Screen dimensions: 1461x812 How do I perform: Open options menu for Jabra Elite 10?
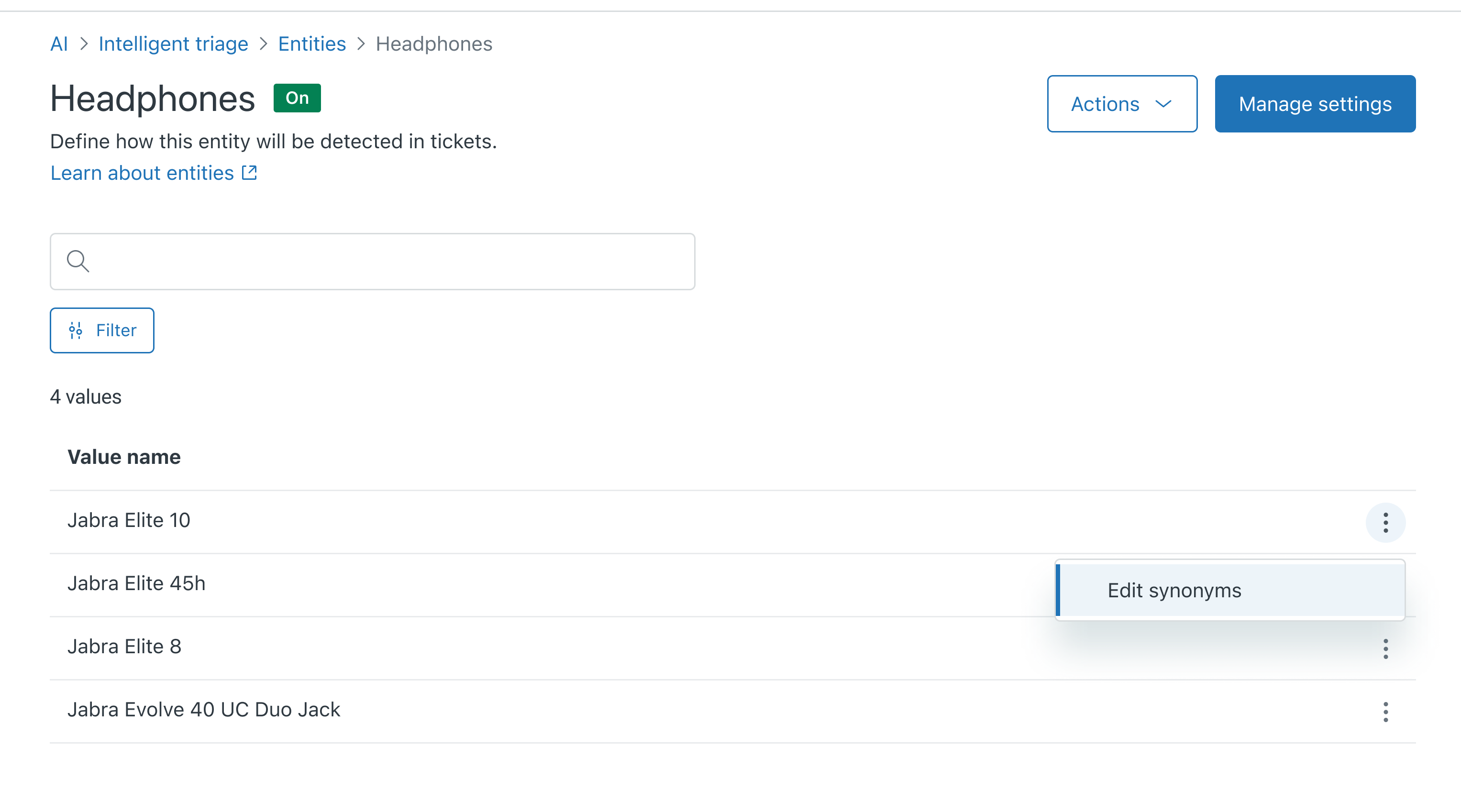tap(1385, 522)
